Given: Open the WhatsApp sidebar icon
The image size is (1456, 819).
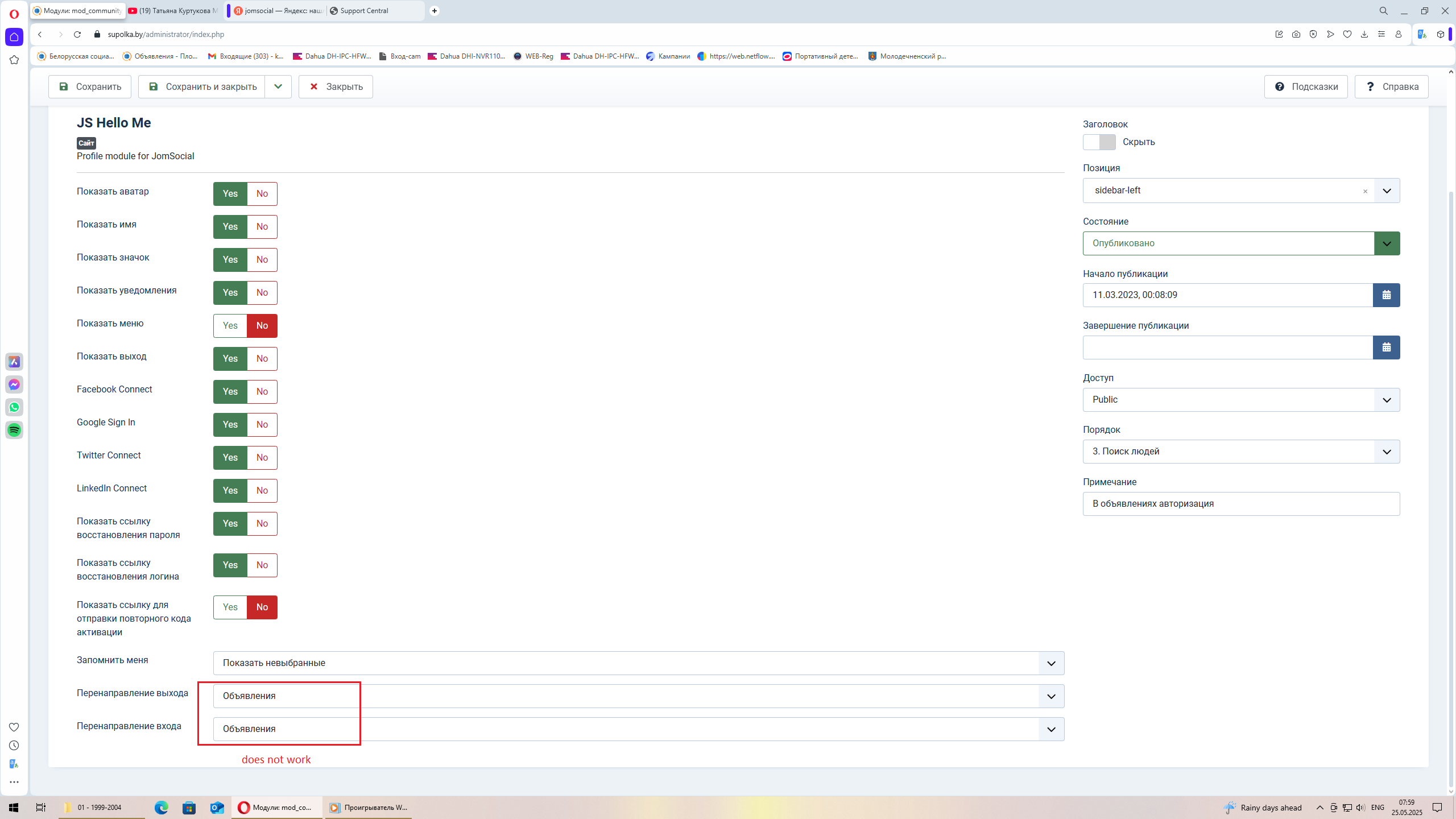Looking at the screenshot, I should 14,407.
